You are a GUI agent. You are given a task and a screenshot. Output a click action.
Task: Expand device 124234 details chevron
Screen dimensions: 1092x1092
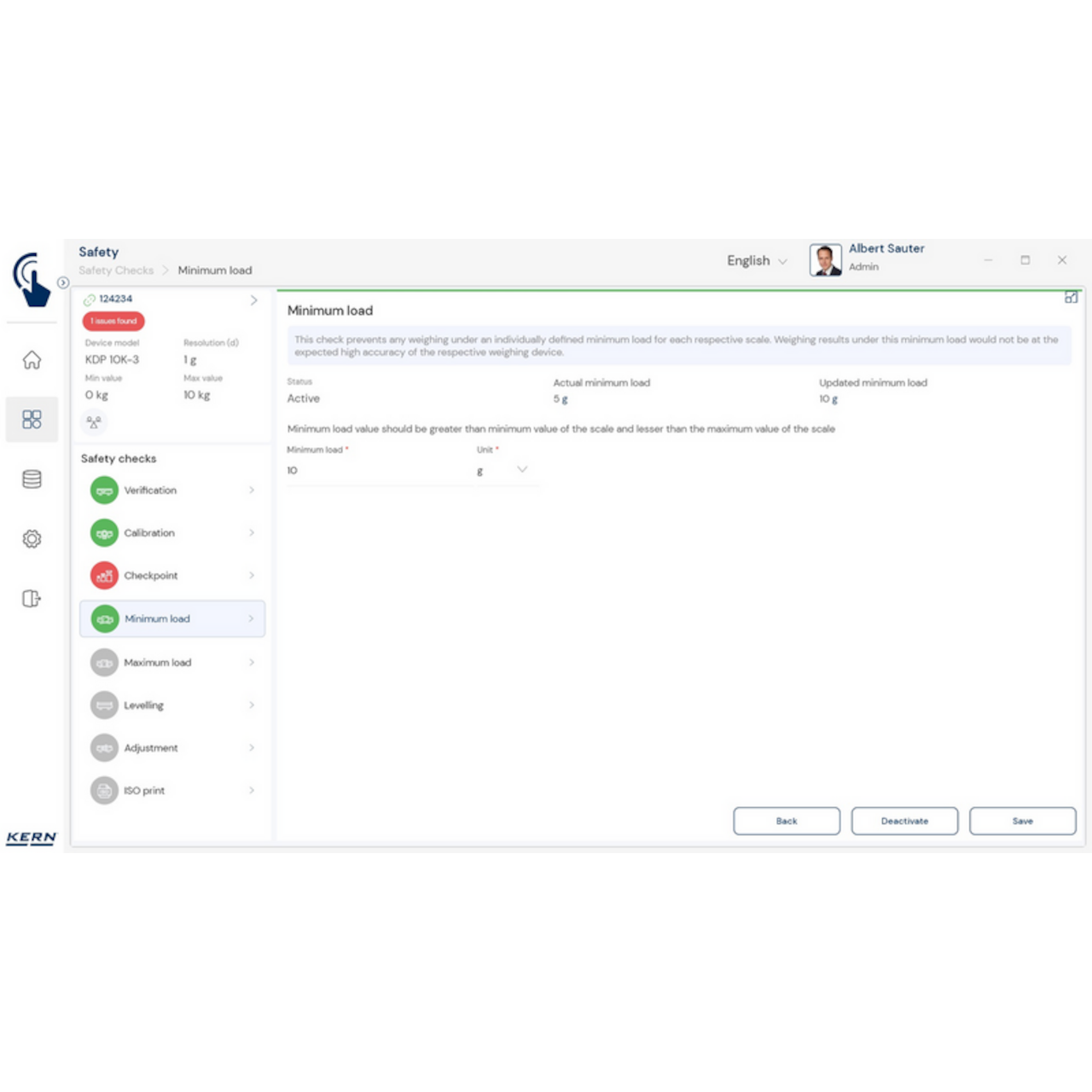point(253,300)
